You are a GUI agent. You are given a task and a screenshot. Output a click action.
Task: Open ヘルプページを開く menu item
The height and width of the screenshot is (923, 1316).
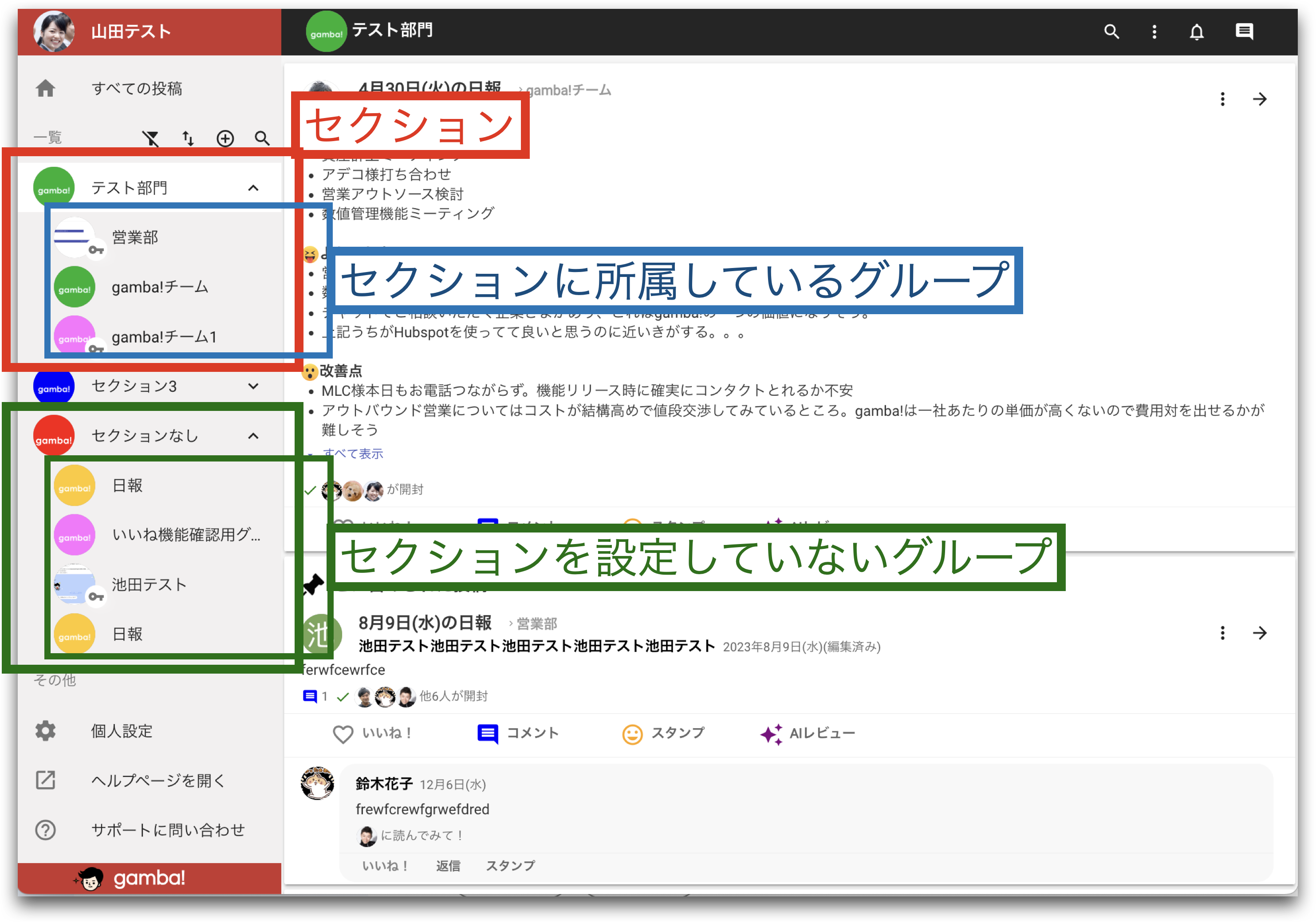tap(150, 780)
